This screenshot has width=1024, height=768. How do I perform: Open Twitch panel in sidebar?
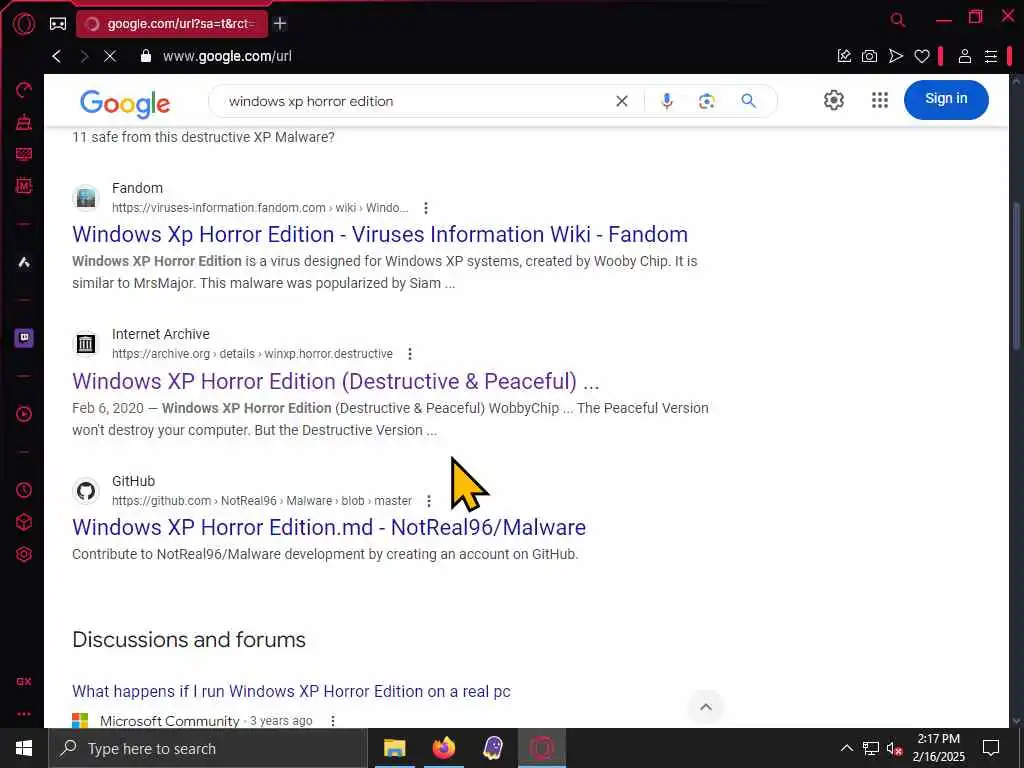click(x=24, y=338)
